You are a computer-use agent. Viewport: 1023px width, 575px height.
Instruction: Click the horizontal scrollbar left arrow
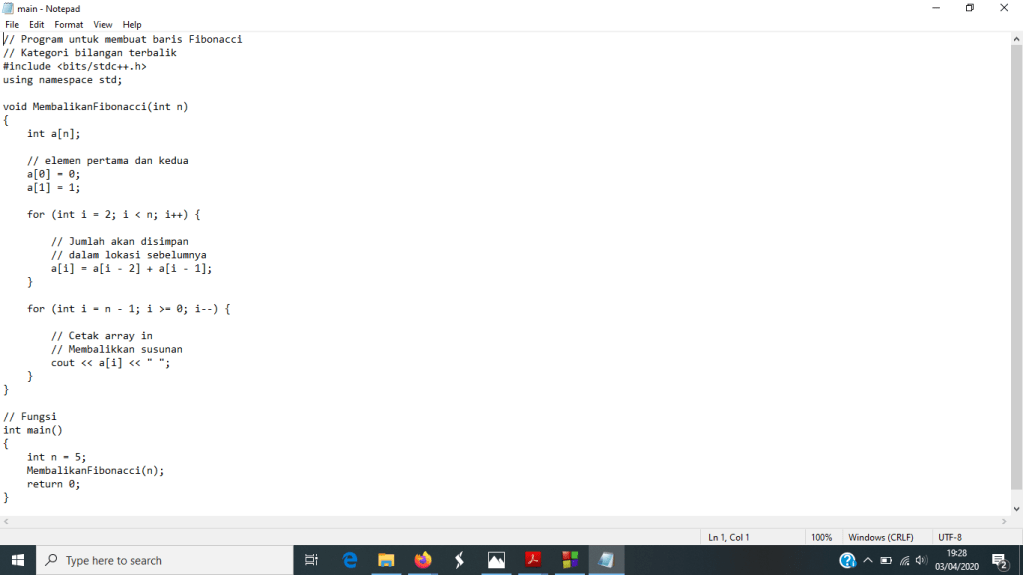(6, 521)
